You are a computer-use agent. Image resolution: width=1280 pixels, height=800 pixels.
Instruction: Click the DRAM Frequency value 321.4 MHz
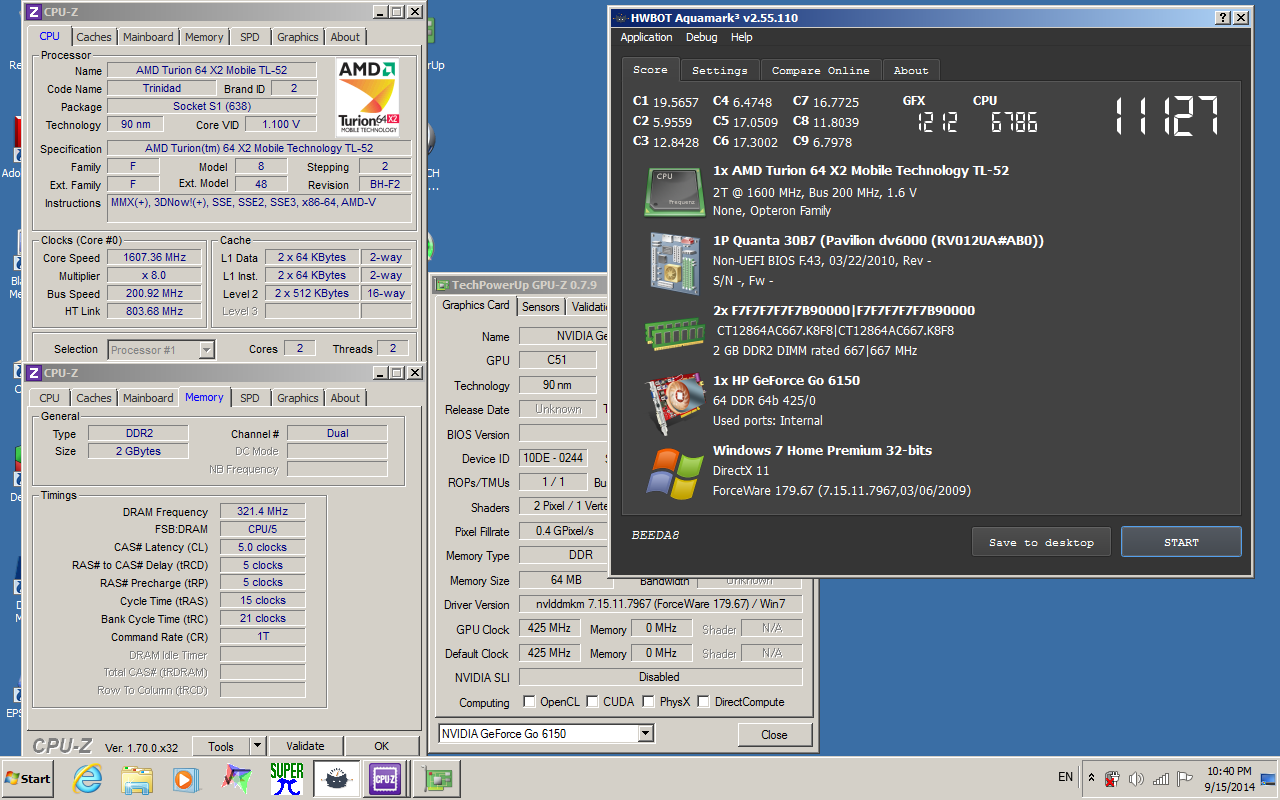262,512
